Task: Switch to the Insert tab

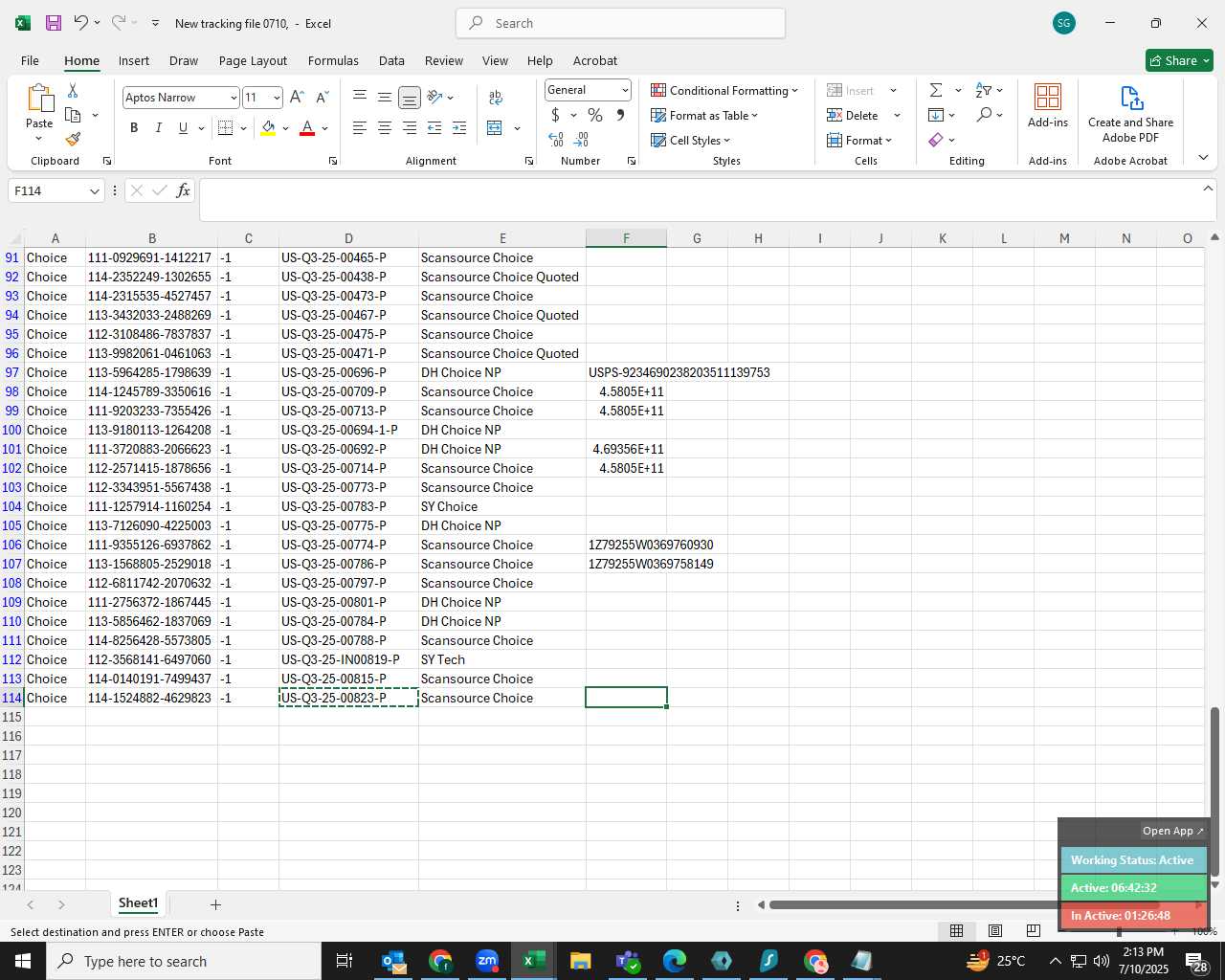Action: 134,60
